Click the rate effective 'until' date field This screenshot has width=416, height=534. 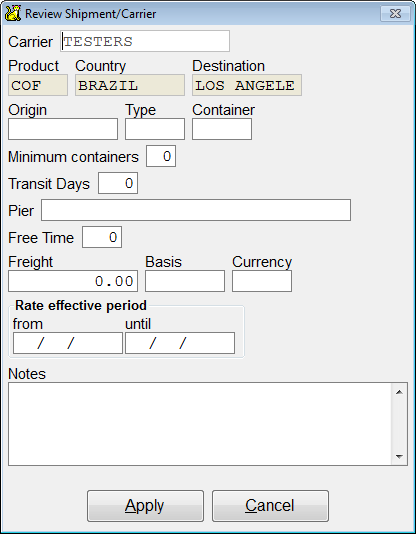180,343
